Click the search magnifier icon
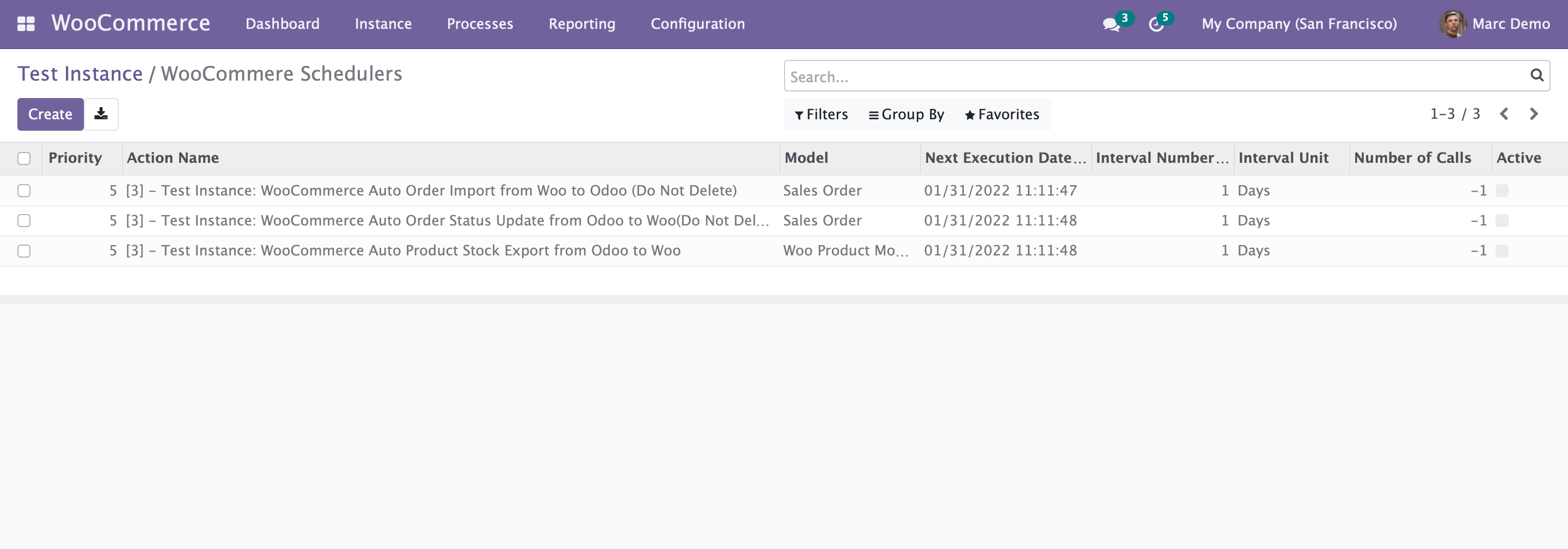The height and width of the screenshot is (549, 1568). pyautogui.click(x=1536, y=76)
